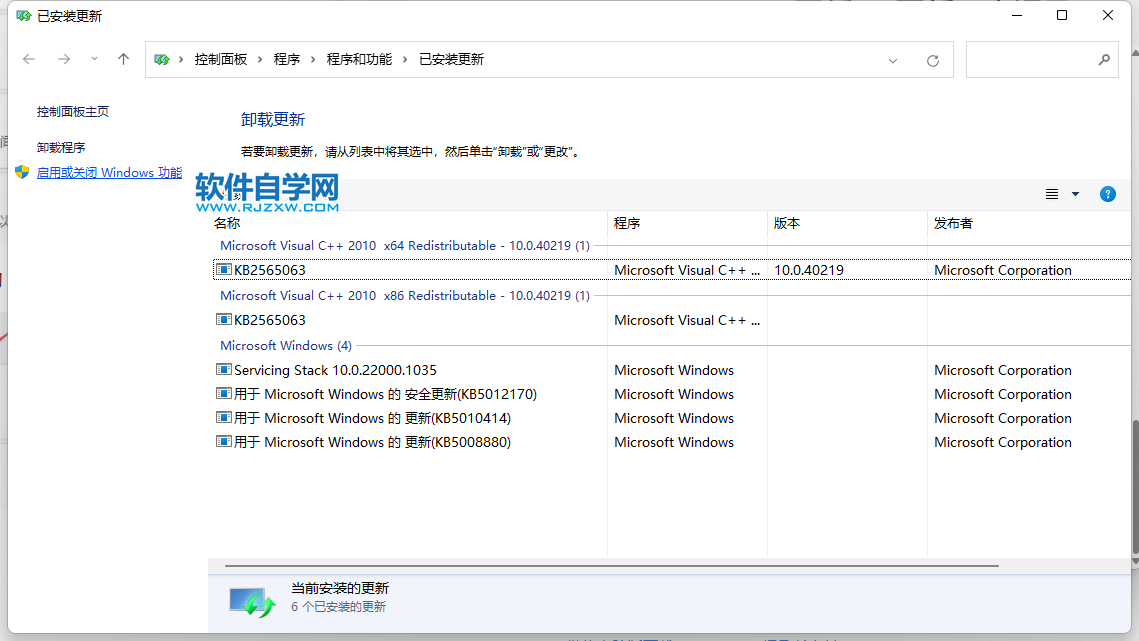Close the 已安装更新 window
The image size is (1139, 641).
coord(1108,16)
